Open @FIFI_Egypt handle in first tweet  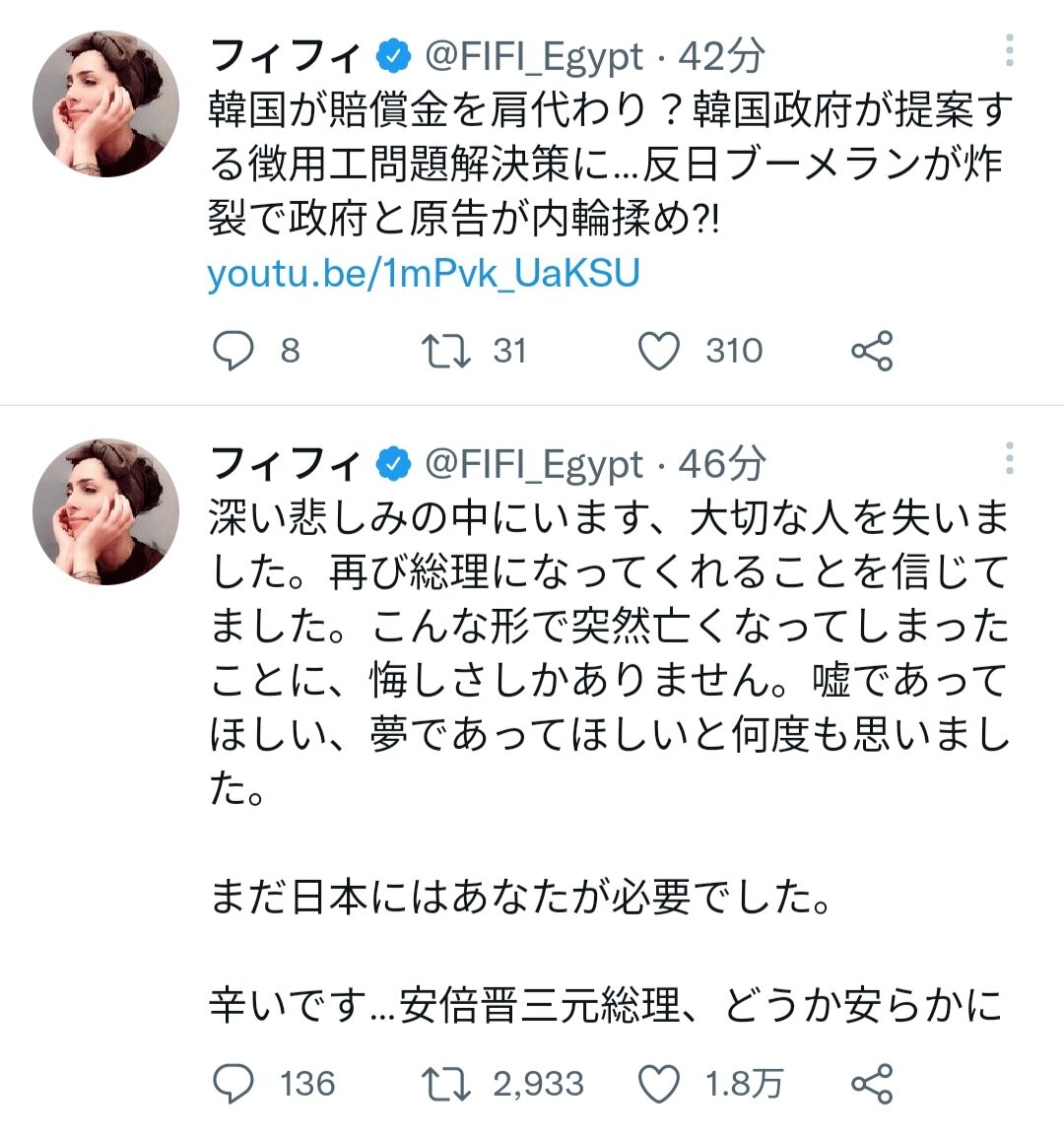tap(534, 57)
